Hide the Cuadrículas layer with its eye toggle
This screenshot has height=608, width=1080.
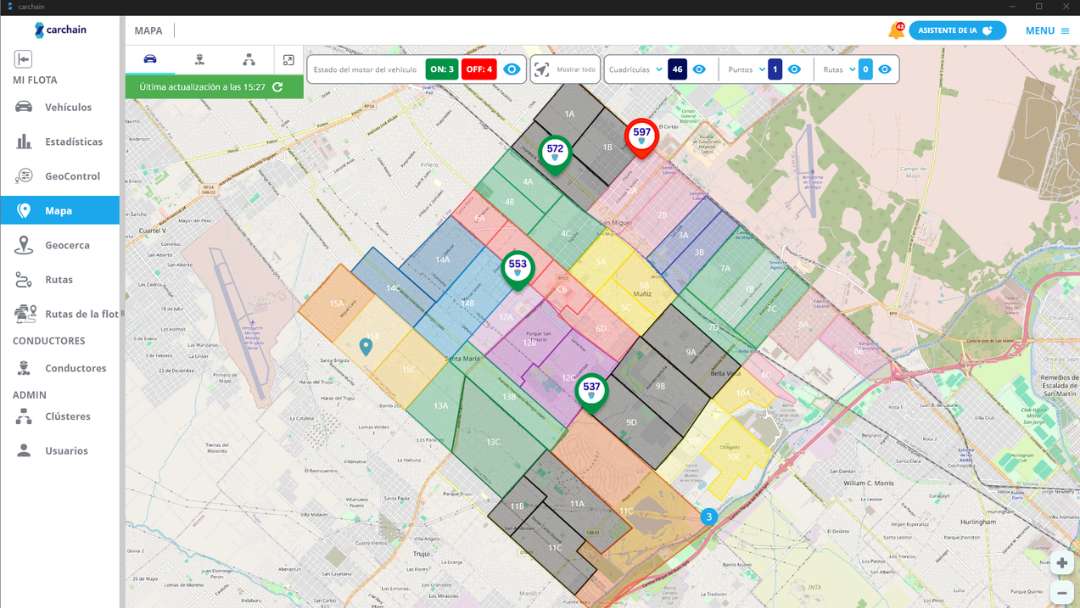click(x=701, y=69)
